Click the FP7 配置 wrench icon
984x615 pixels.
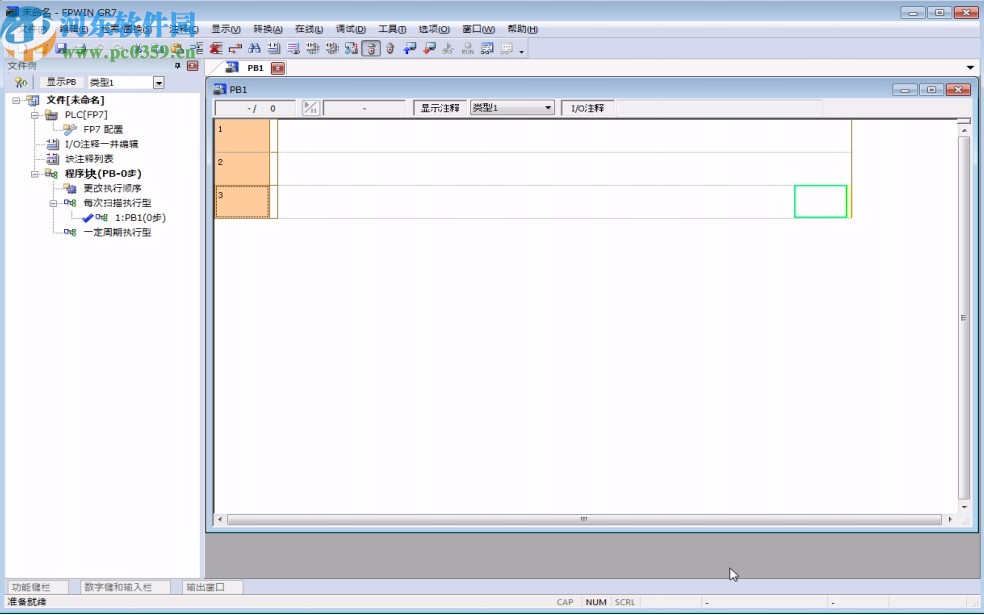point(70,129)
